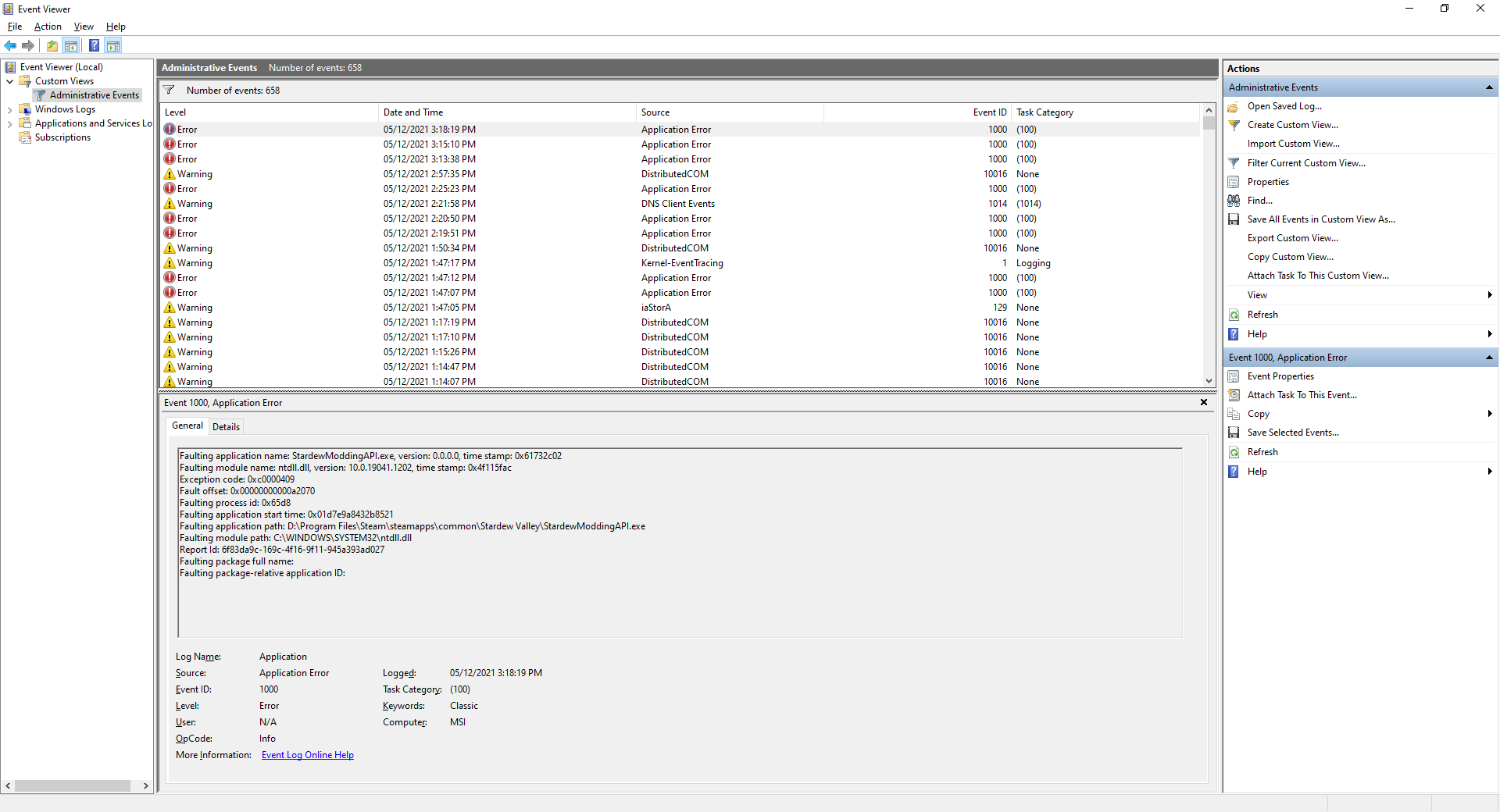Collapse the Custom Views tree node

(x=9, y=80)
